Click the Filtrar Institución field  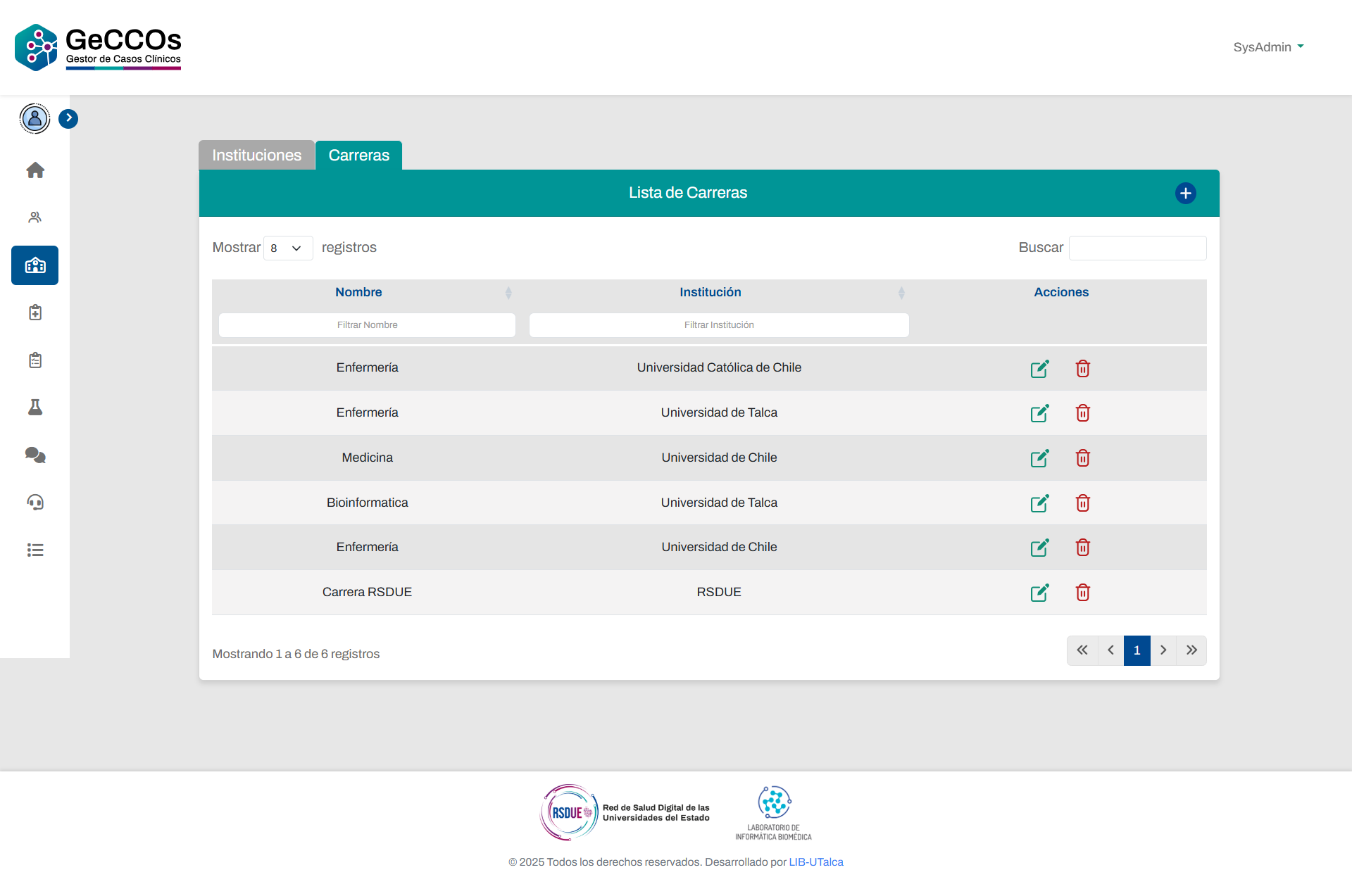pyautogui.click(x=719, y=325)
